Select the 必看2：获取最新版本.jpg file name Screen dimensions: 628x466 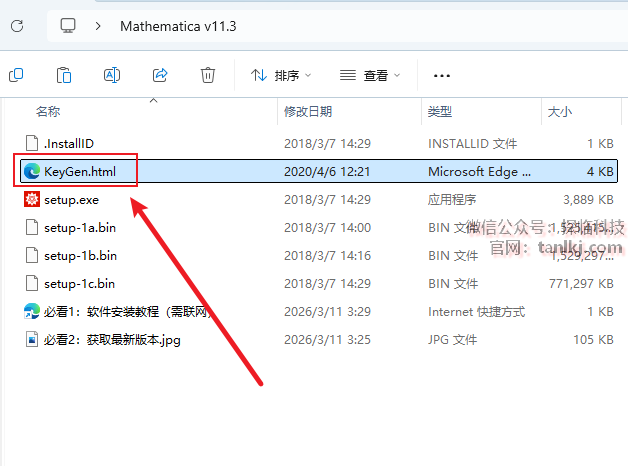112,339
